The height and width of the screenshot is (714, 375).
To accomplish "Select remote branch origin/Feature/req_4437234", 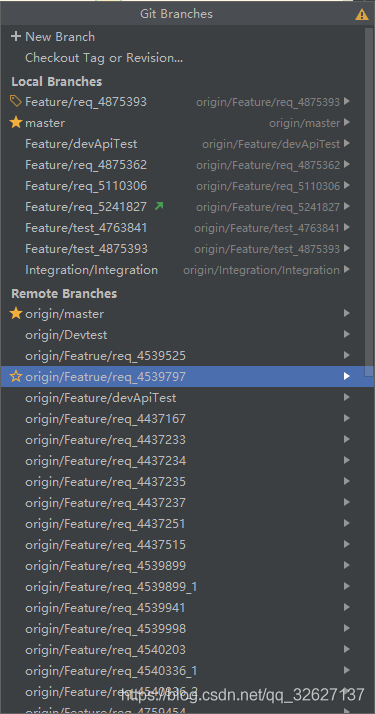I will pyautogui.click(x=106, y=461).
